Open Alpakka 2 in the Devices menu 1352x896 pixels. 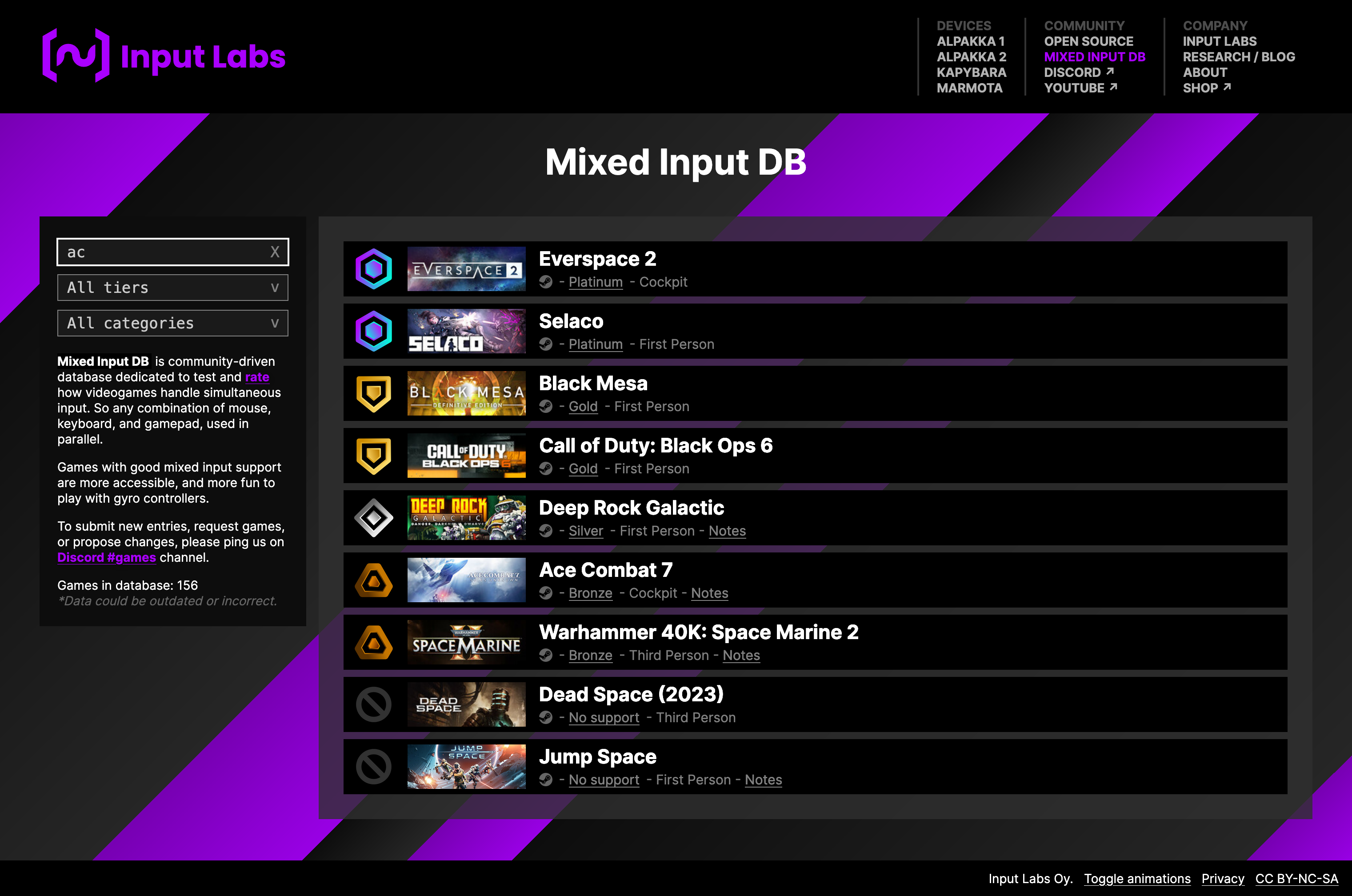click(x=972, y=56)
